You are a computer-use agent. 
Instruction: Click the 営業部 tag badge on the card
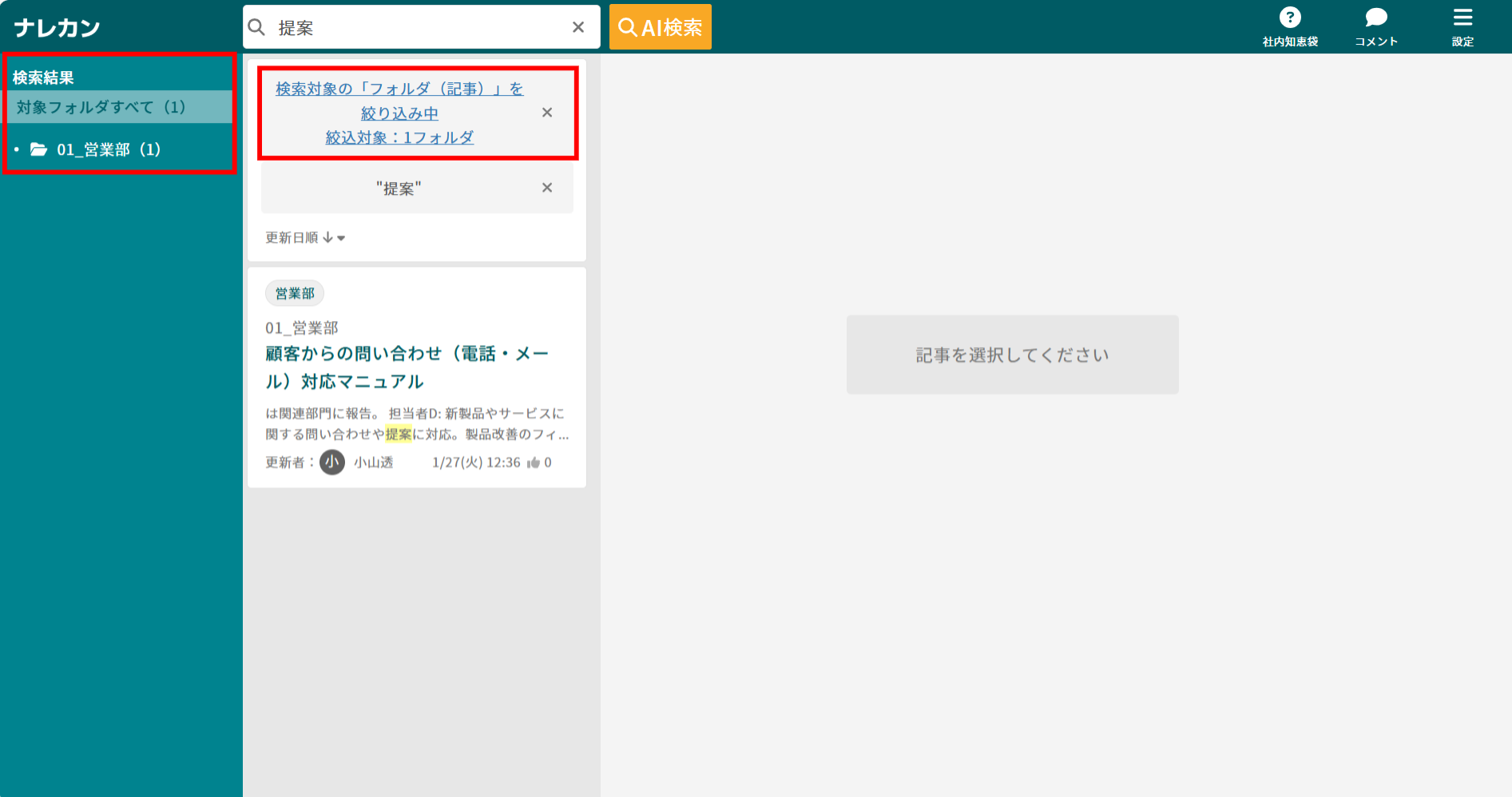point(294,292)
